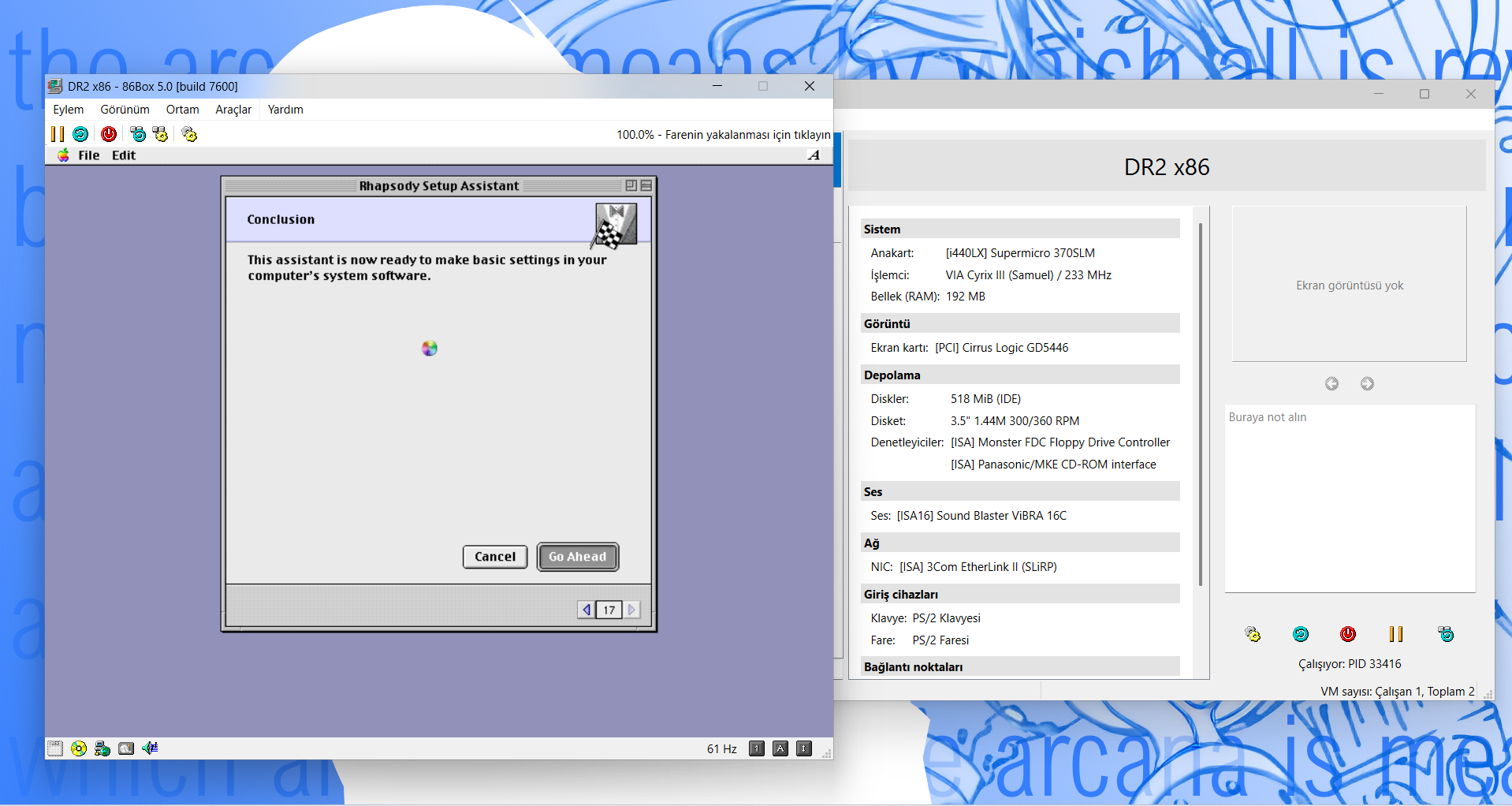Open the Görünüm menu

coord(125,110)
